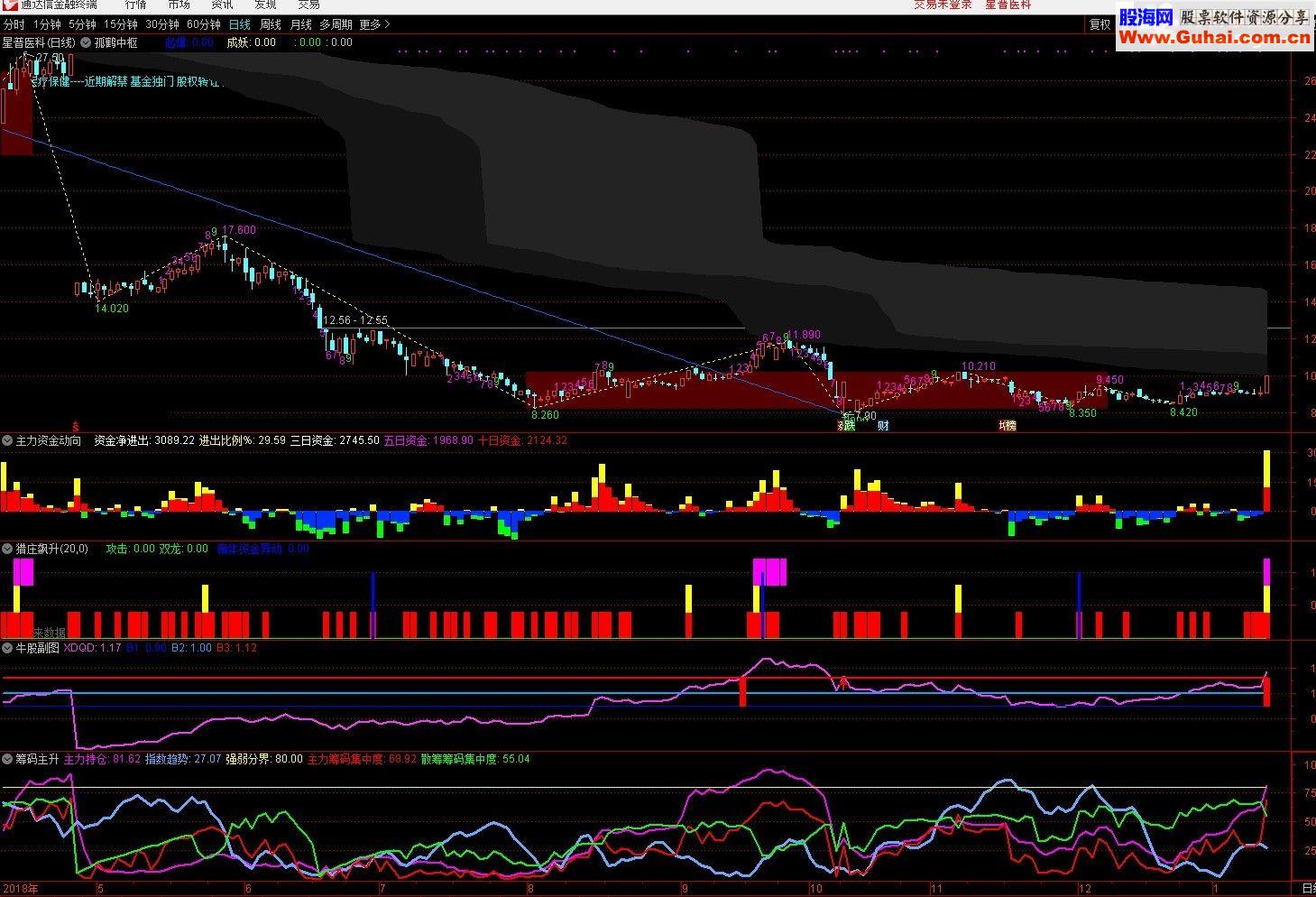
Task: Click the 孤鹤中枢 indicator name
Action: pyautogui.click(x=116, y=42)
